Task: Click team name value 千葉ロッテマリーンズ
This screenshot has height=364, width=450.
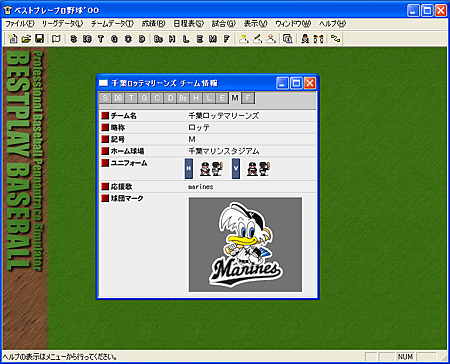Action: click(x=224, y=116)
